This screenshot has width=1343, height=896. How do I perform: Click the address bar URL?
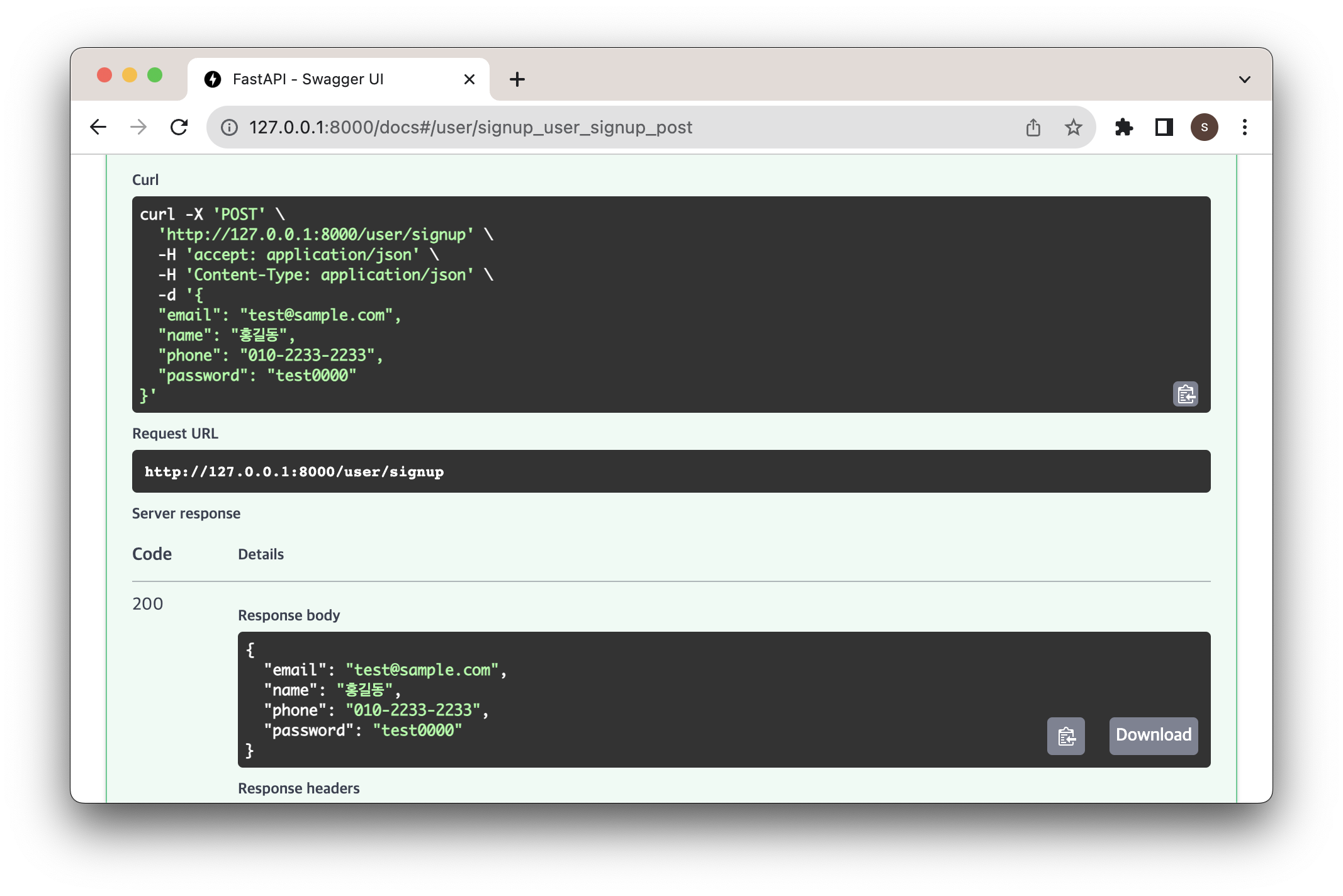coord(471,128)
